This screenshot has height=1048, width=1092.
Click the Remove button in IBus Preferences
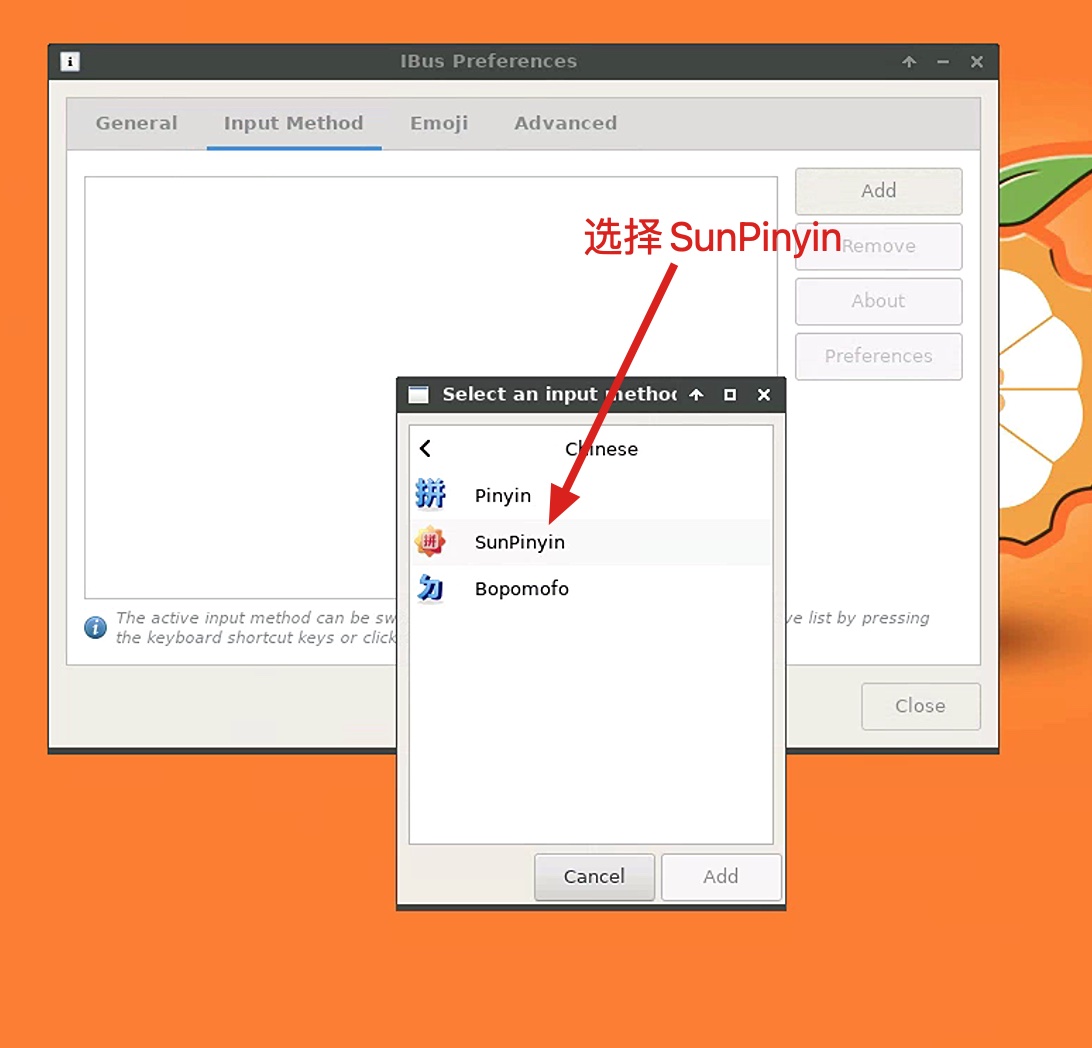coord(878,246)
